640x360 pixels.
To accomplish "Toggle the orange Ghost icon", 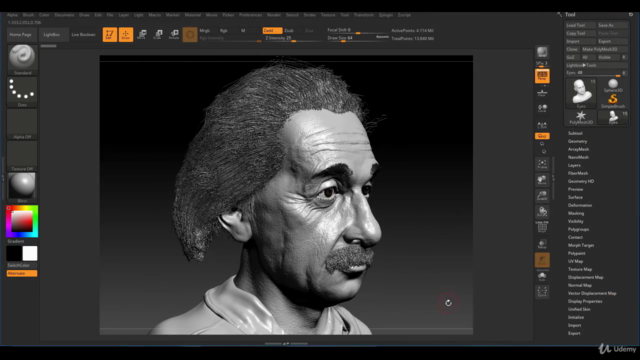I will point(542,260).
